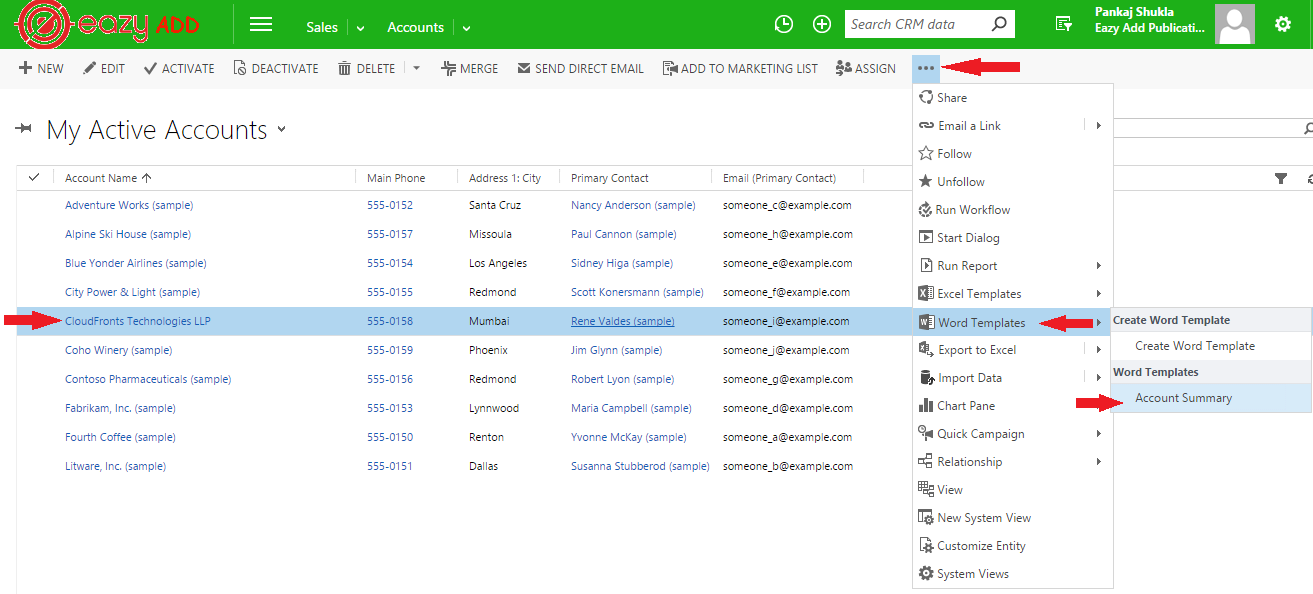Select Unfollow in the menu
This screenshot has height=594, width=1313.
(1012, 182)
